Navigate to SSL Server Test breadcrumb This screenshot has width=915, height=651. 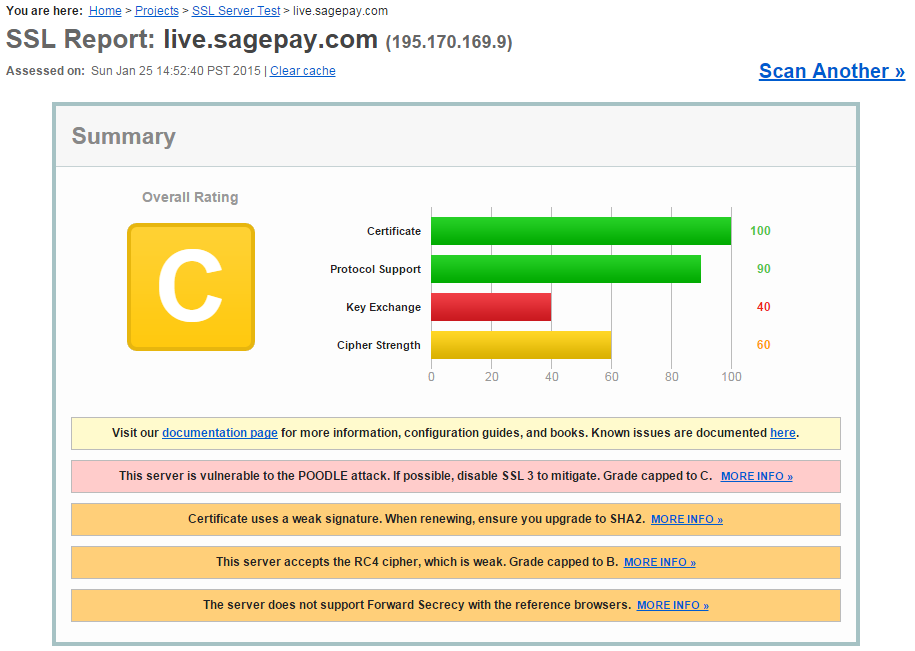click(236, 11)
